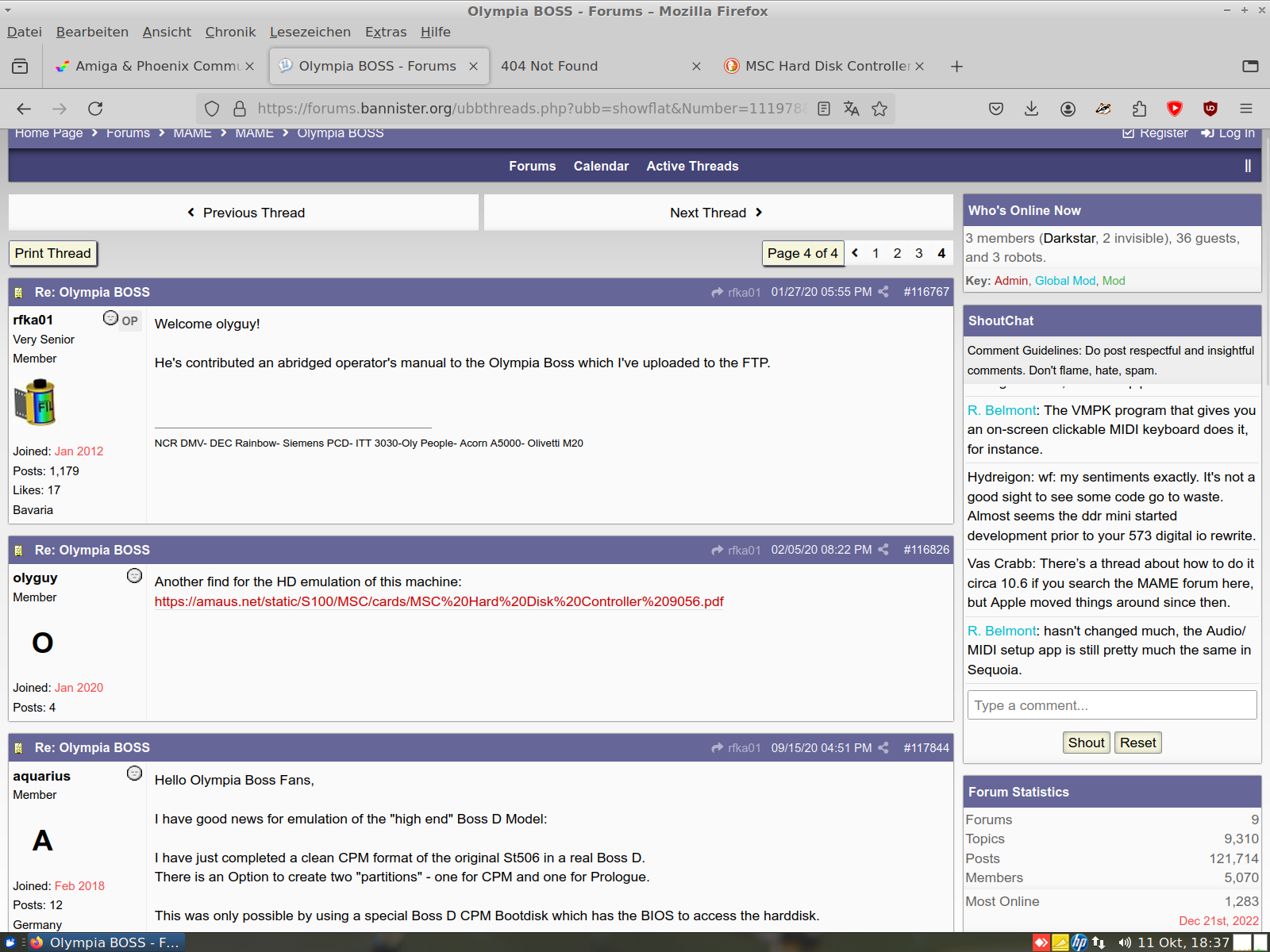
Task: Share post #116767 icon
Action: [883, 292]
